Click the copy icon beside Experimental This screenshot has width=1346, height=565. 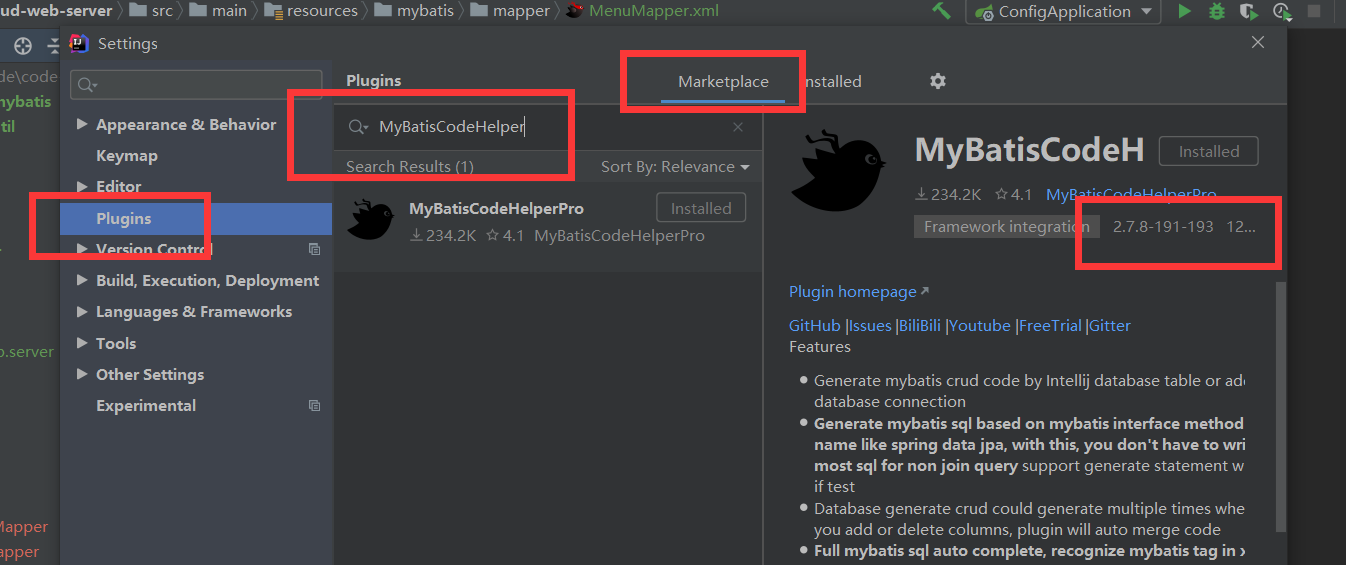314,405
